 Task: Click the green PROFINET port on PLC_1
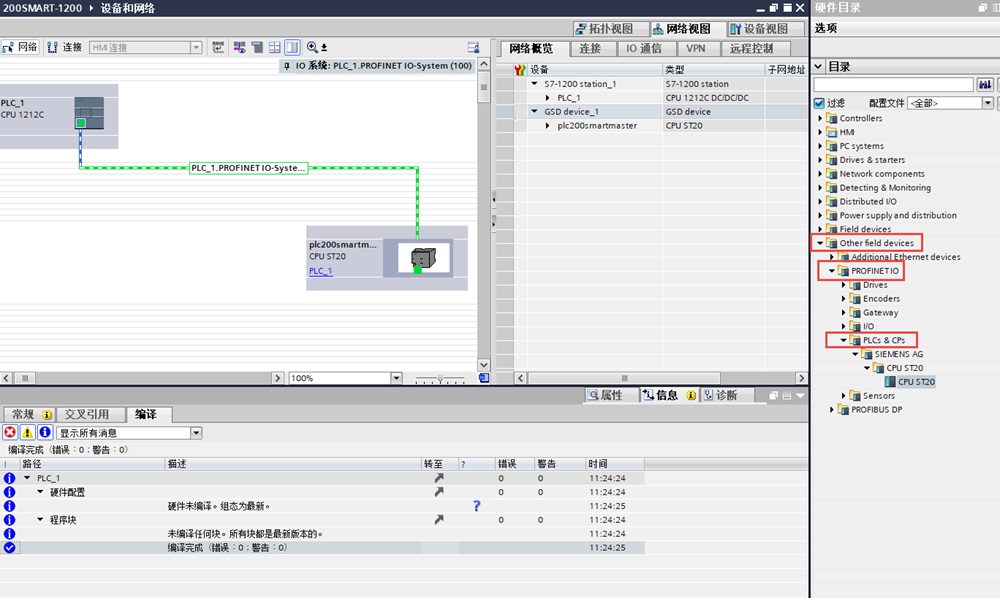tap(80, 123)
